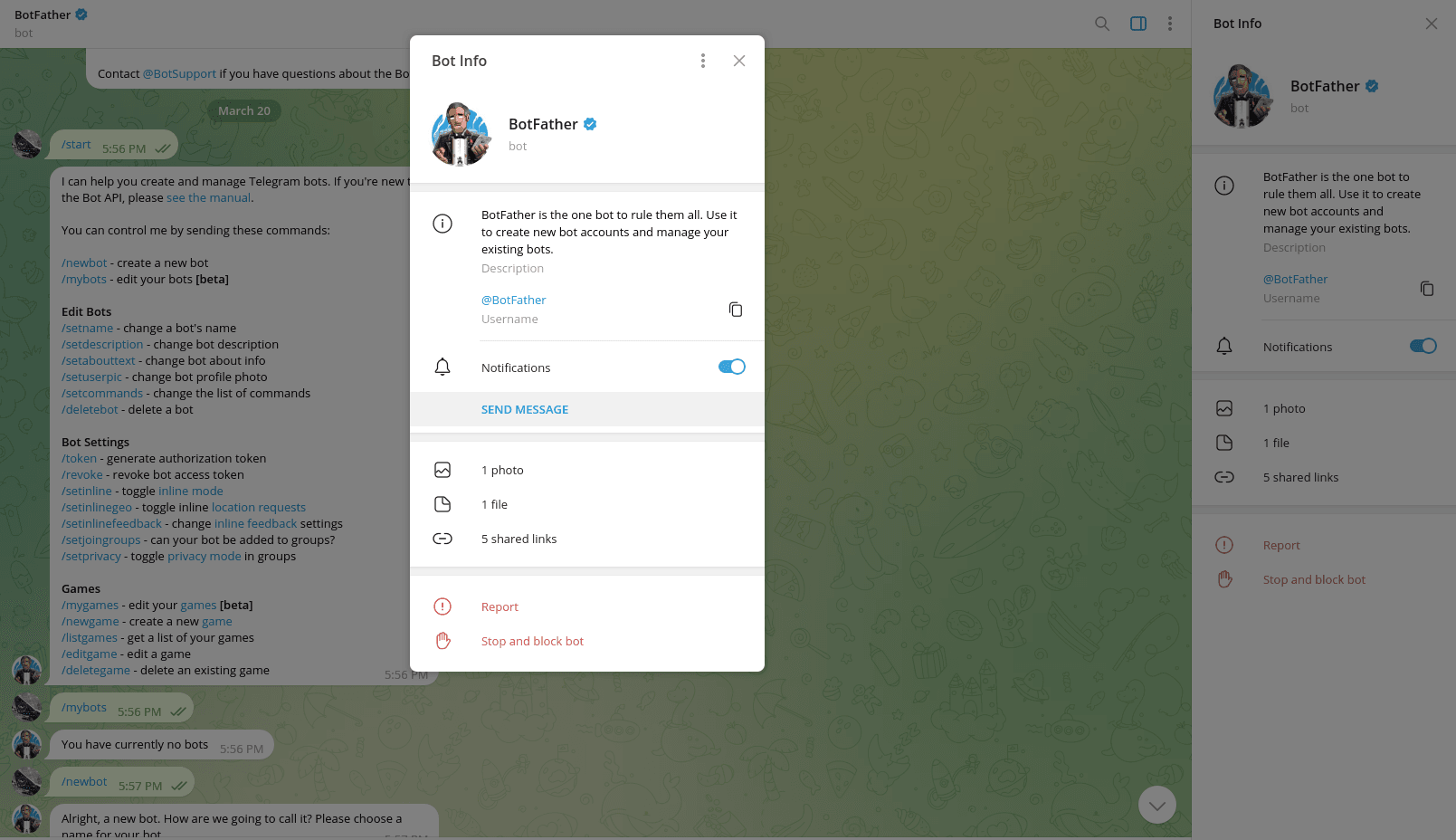This screenshot has width=1456, height=840.
Task: Click the /setcommands command link
Action: coord(102,393)
